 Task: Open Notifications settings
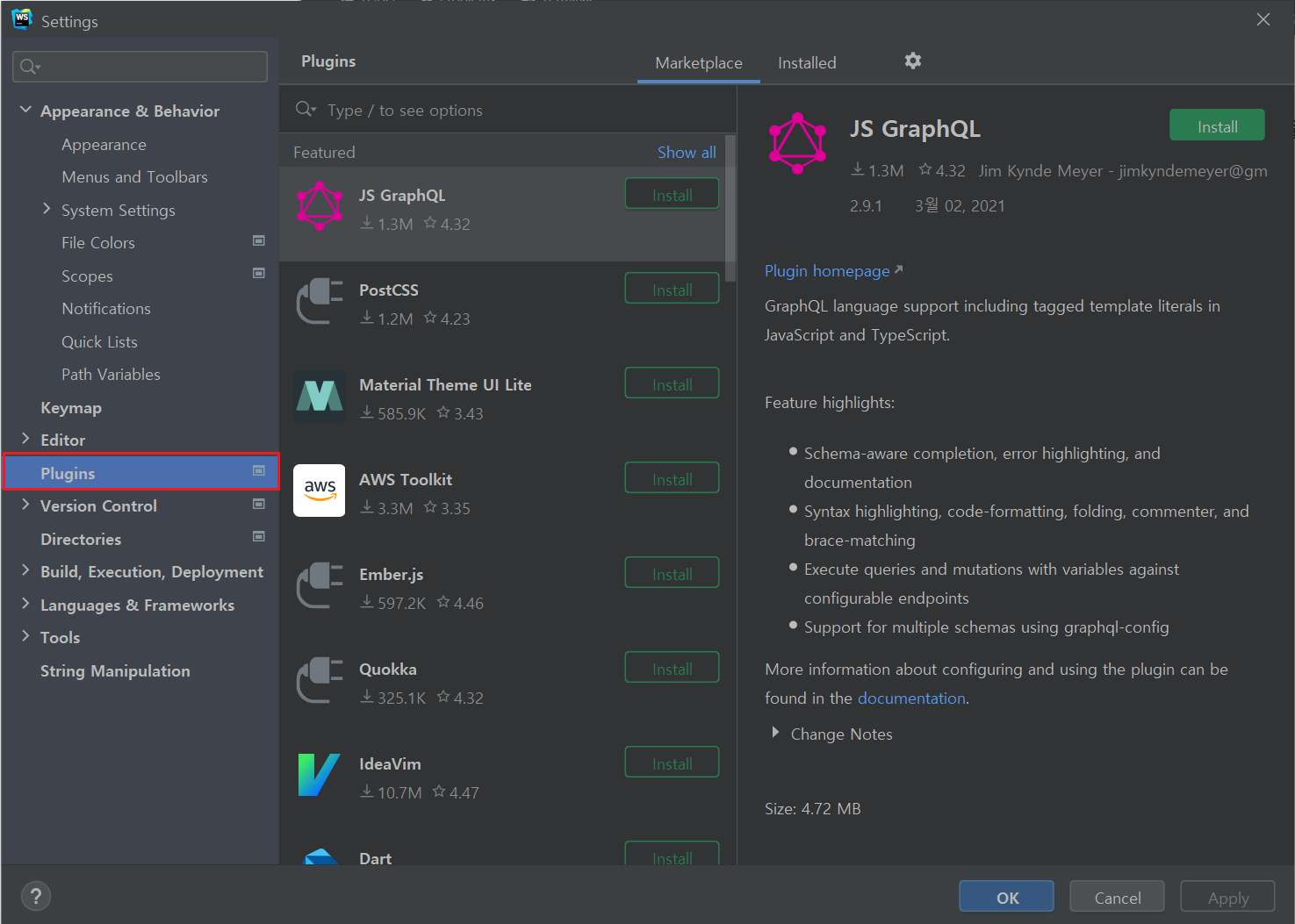[x=106, y=309]
